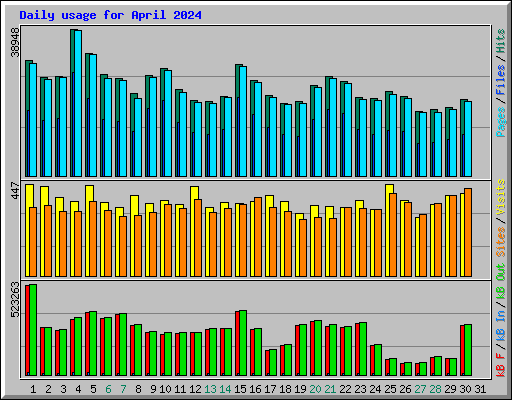Click green weekend day label 6
Viewport: 512px width, 400px height.
click(x=108, y=389)
